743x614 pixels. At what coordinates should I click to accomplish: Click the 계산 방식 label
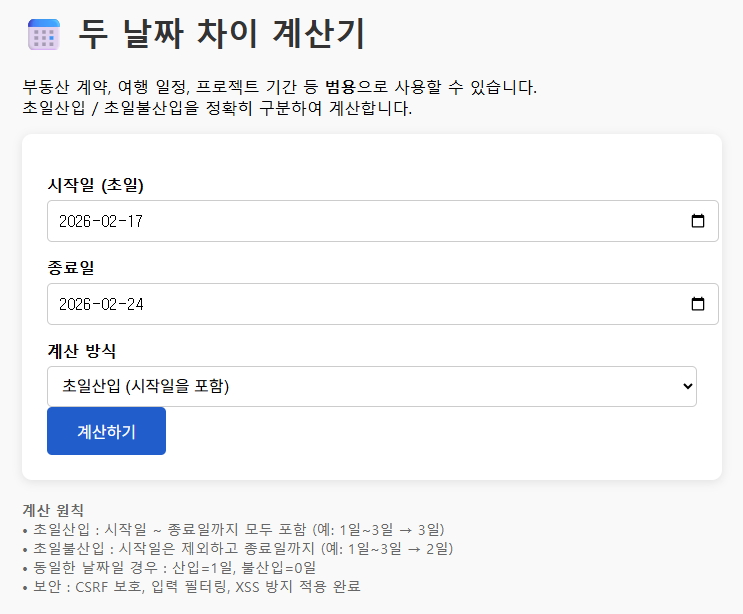click(82, 351)
